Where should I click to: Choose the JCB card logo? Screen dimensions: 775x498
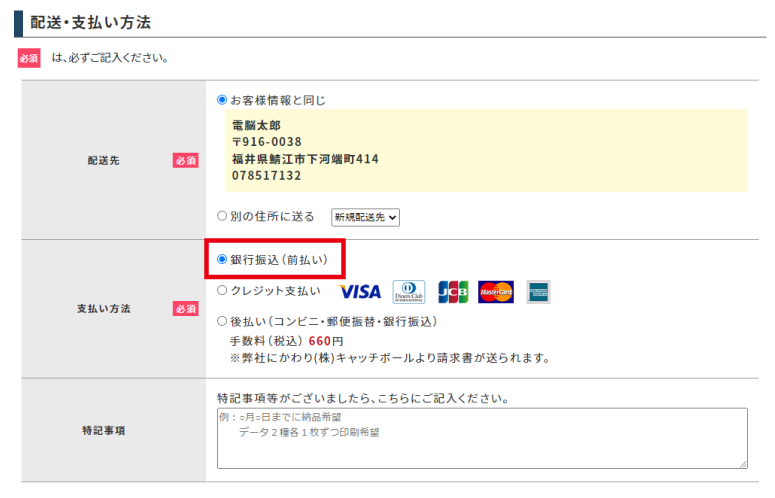[x=453, y=292]
